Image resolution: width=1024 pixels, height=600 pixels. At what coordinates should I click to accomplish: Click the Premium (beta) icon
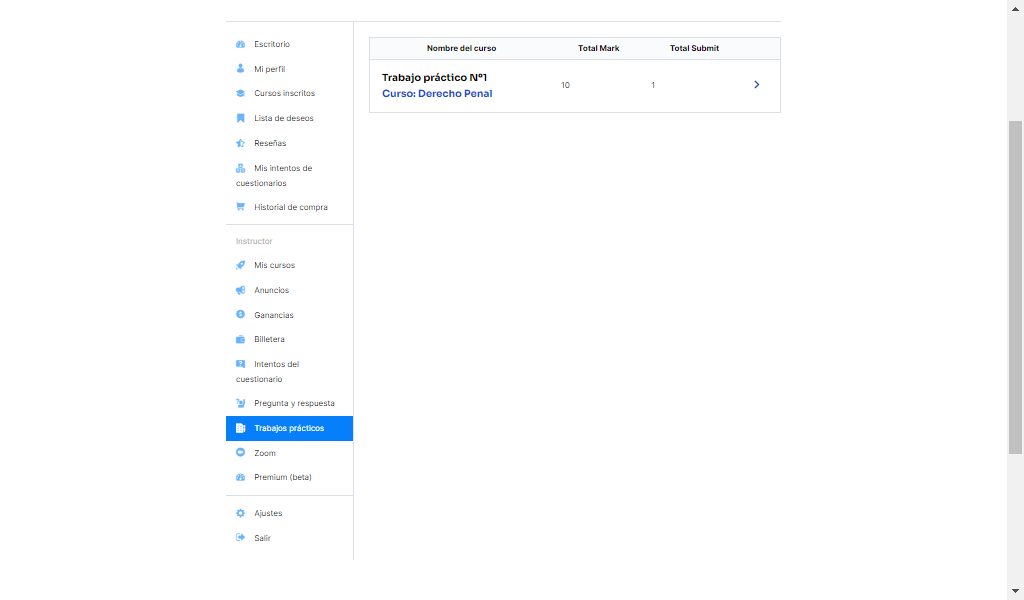(x=240, y=477)
